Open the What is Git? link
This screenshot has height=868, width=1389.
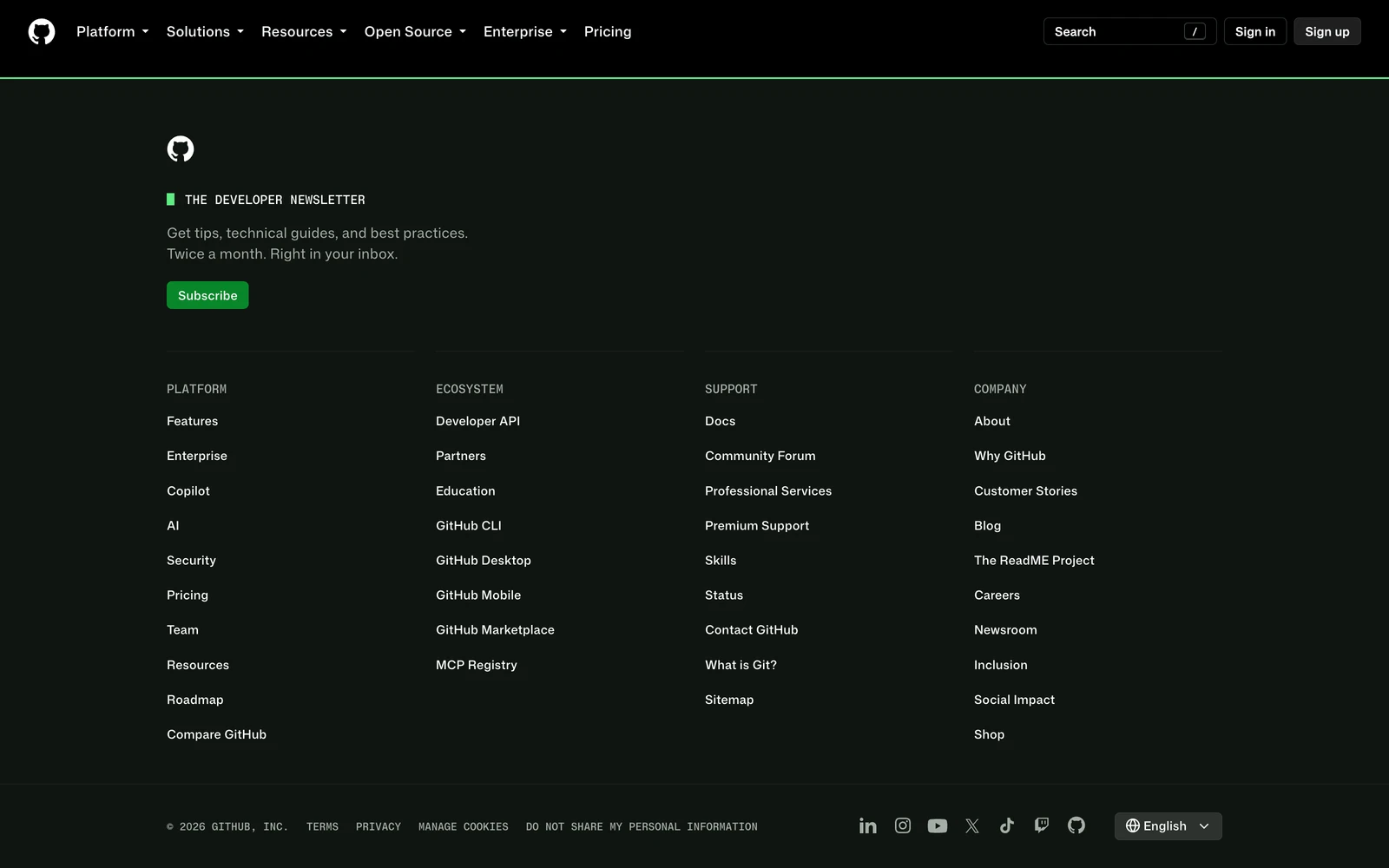click(x=741, y=665)
